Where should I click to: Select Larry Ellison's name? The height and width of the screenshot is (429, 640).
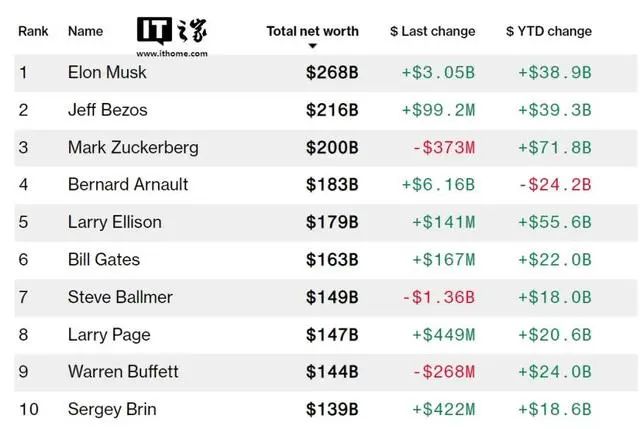click(x=115, y=222)
